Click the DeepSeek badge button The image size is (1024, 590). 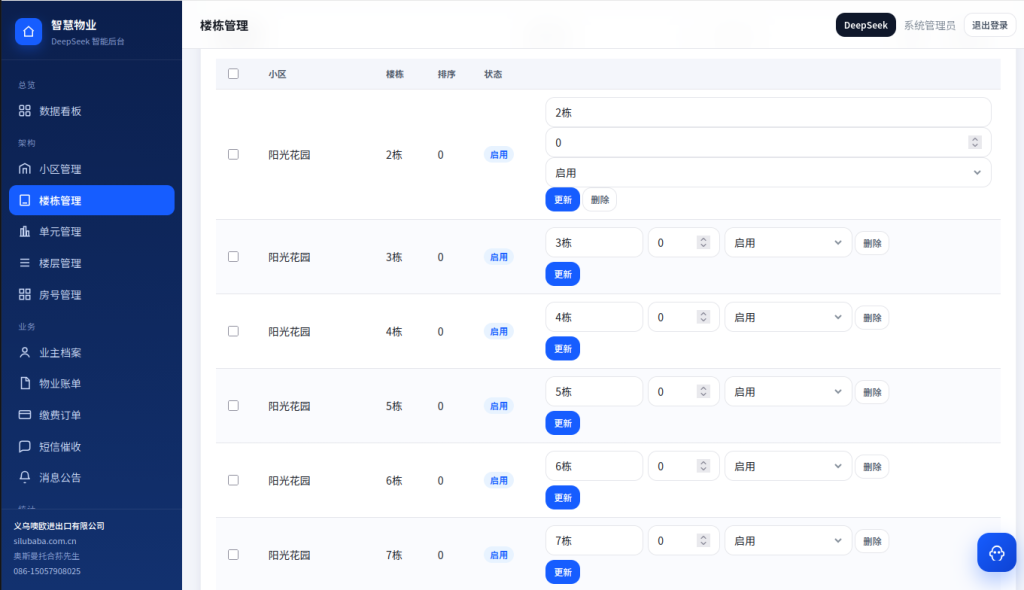pyautogui.click(x=865, y=25)
